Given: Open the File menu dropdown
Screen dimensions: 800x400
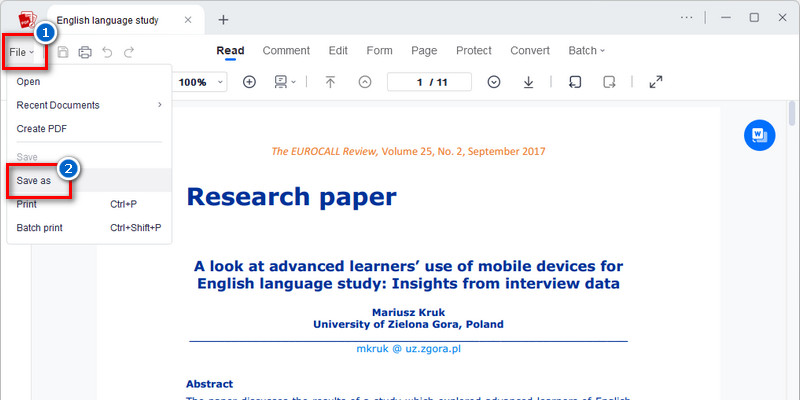Looking at the screenshot, I should coord(21,52).
